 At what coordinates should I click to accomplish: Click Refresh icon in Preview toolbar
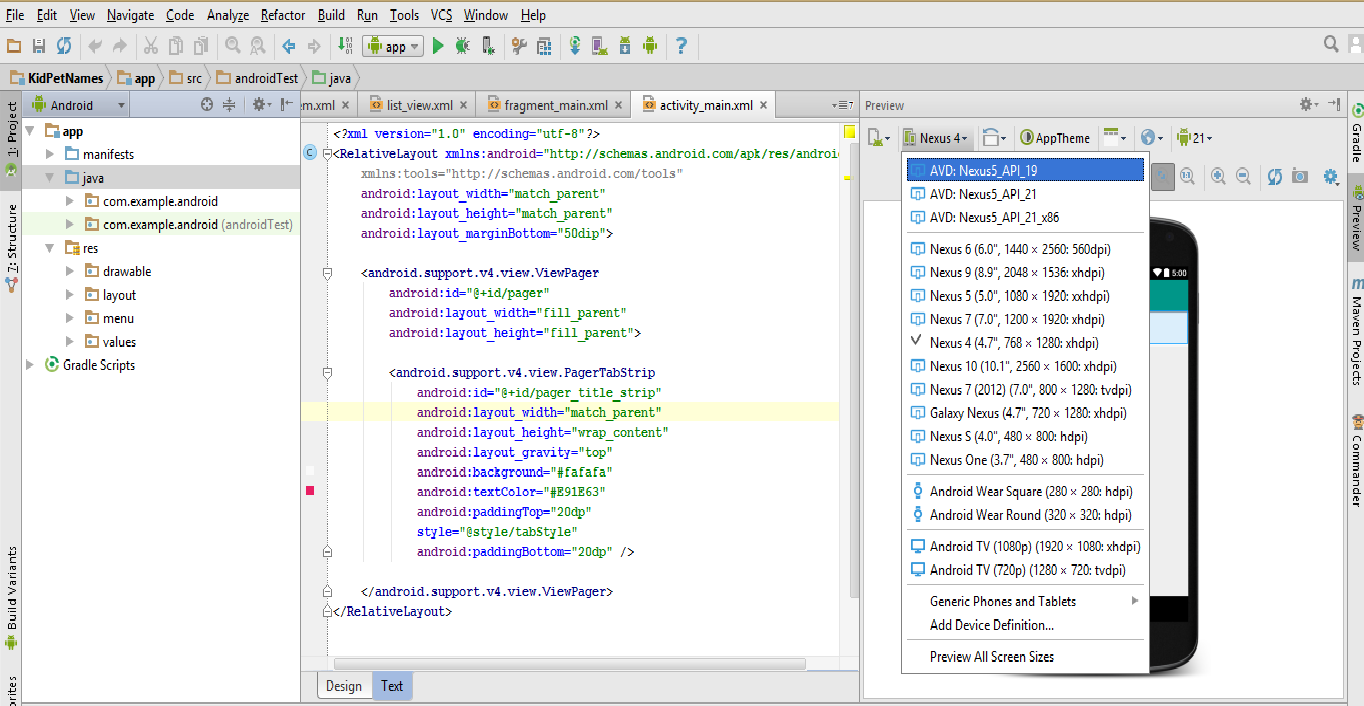click(1275, 176)
